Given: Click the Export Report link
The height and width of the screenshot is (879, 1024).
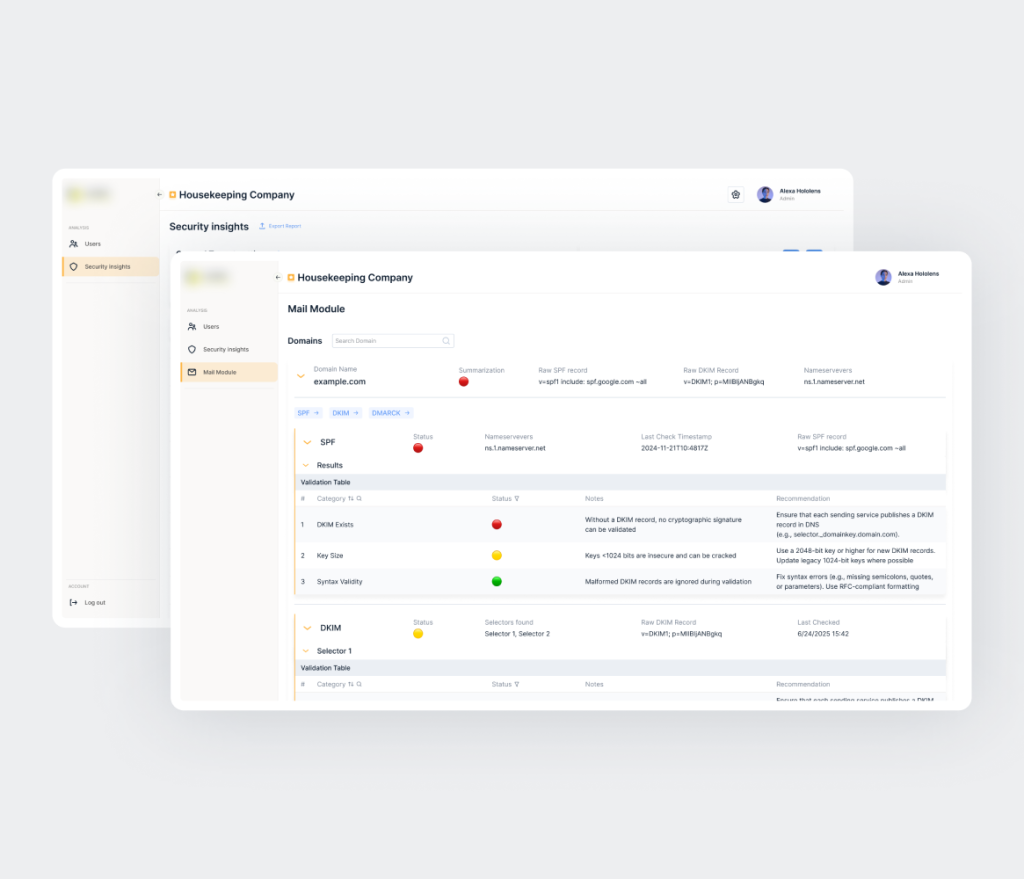Looking at the screenshot, I should 281,226.
